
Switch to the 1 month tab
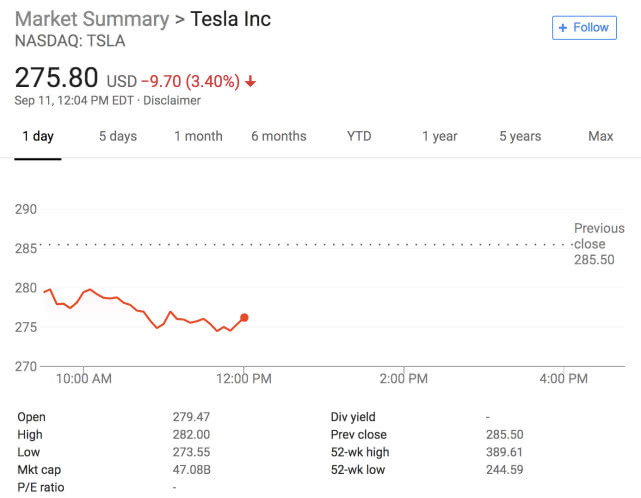click(x=198, y=136)
